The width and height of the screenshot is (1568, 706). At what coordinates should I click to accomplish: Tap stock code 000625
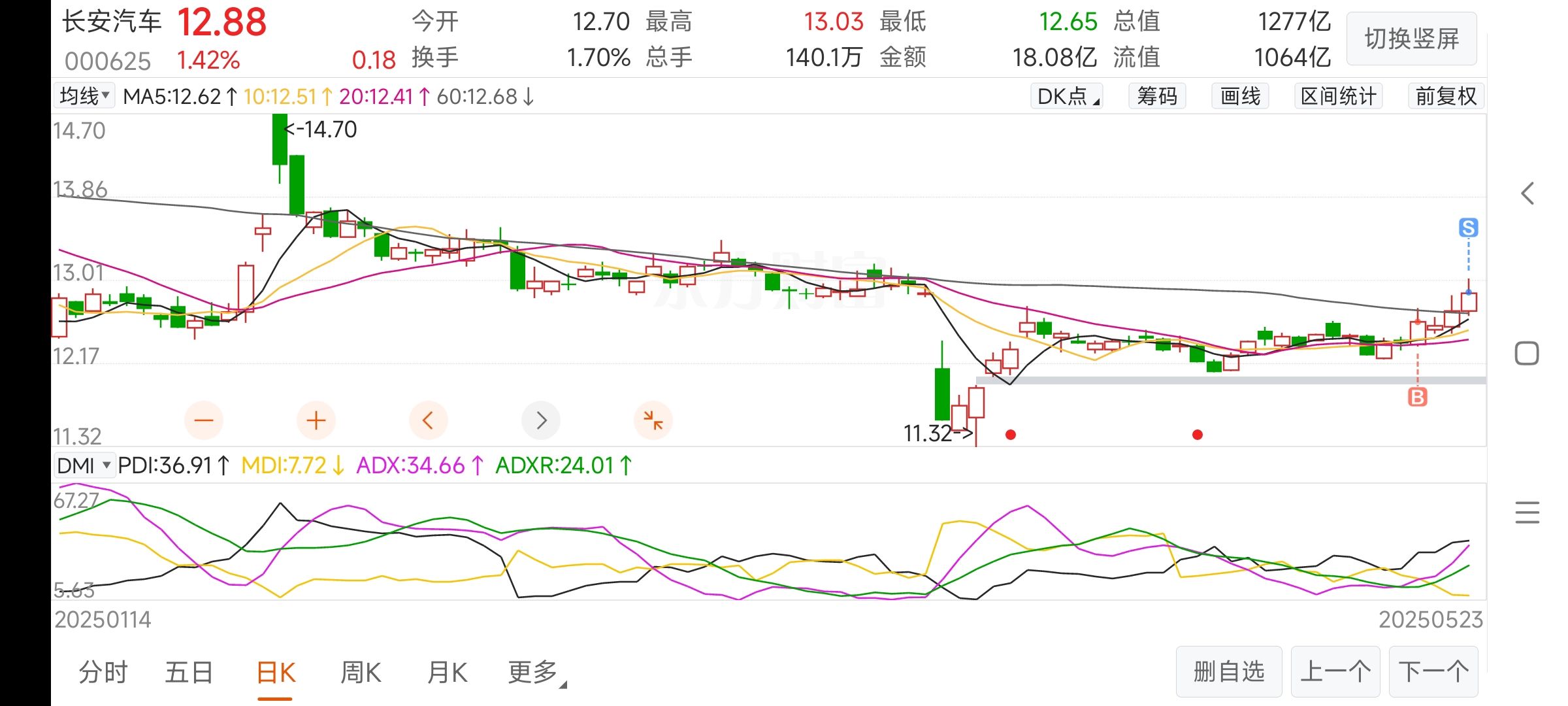click(x=108, y=61)
